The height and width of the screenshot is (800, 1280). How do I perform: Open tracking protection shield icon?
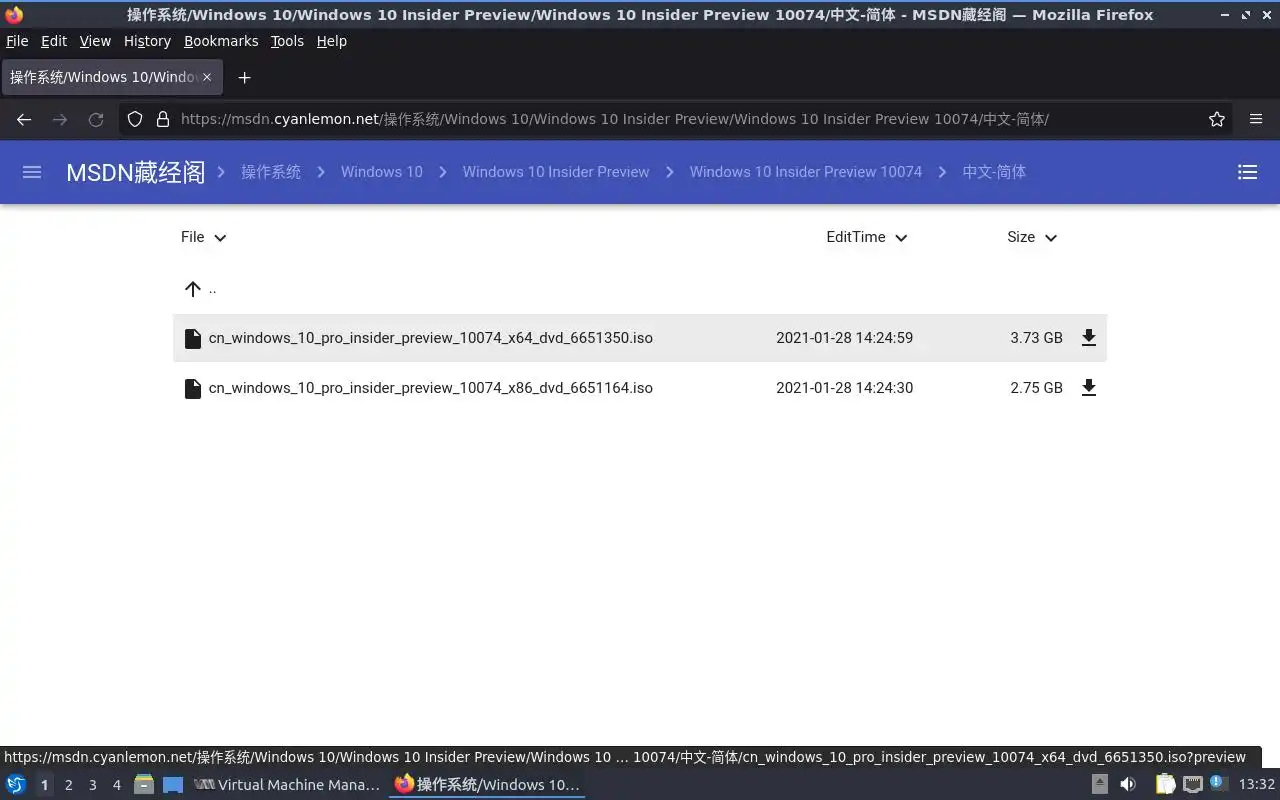(x=135, y=119)
